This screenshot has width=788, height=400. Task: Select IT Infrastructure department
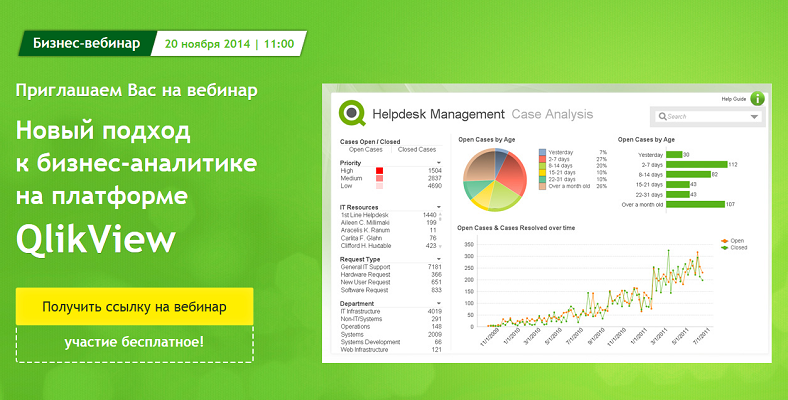[x=391, y=312]
